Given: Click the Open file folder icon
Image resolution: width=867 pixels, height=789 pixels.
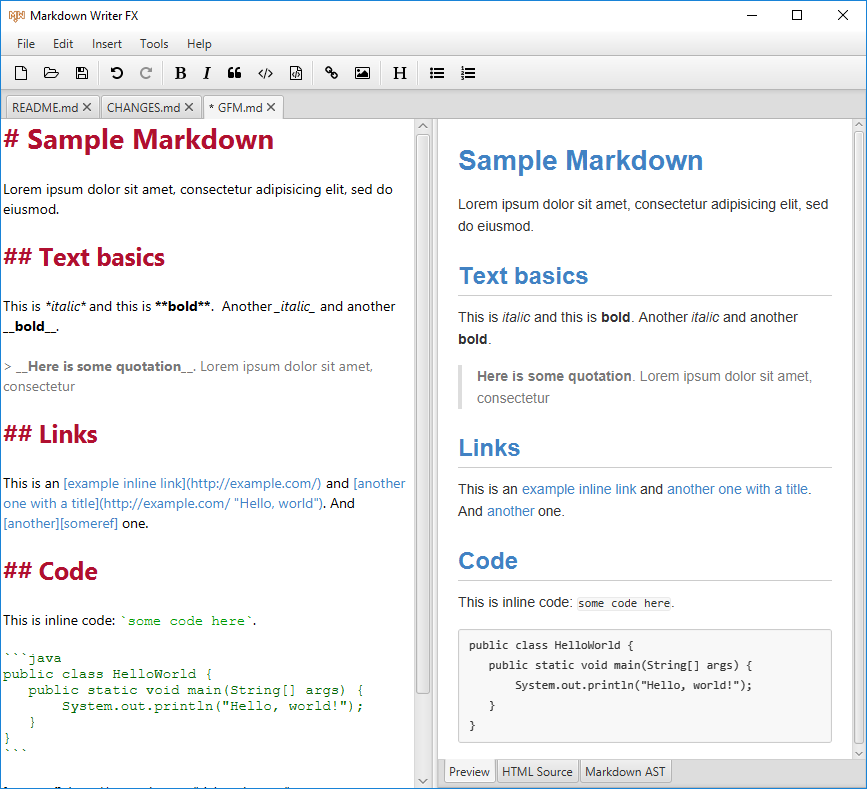Looking at the screenshot, I should pyautogui.click(x=51, y=73).
